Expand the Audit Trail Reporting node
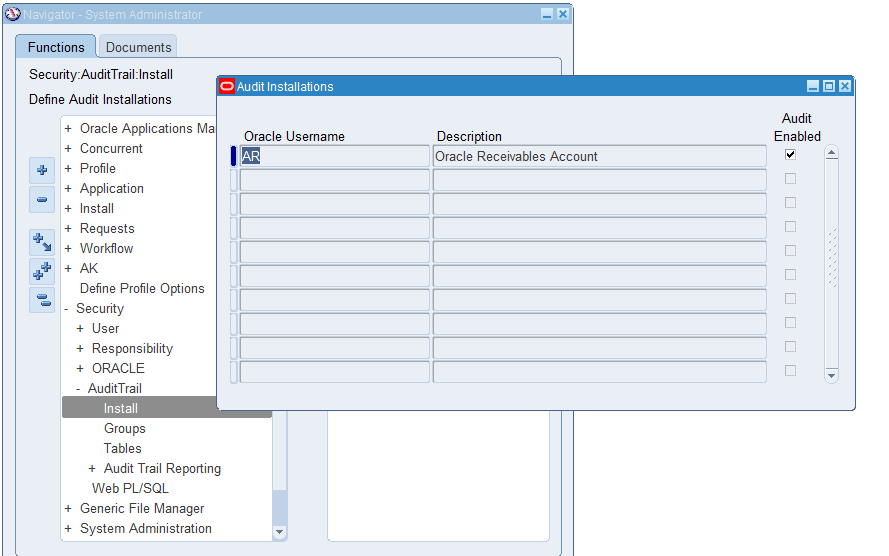This screenshot has width=889, height=556. 92,469
